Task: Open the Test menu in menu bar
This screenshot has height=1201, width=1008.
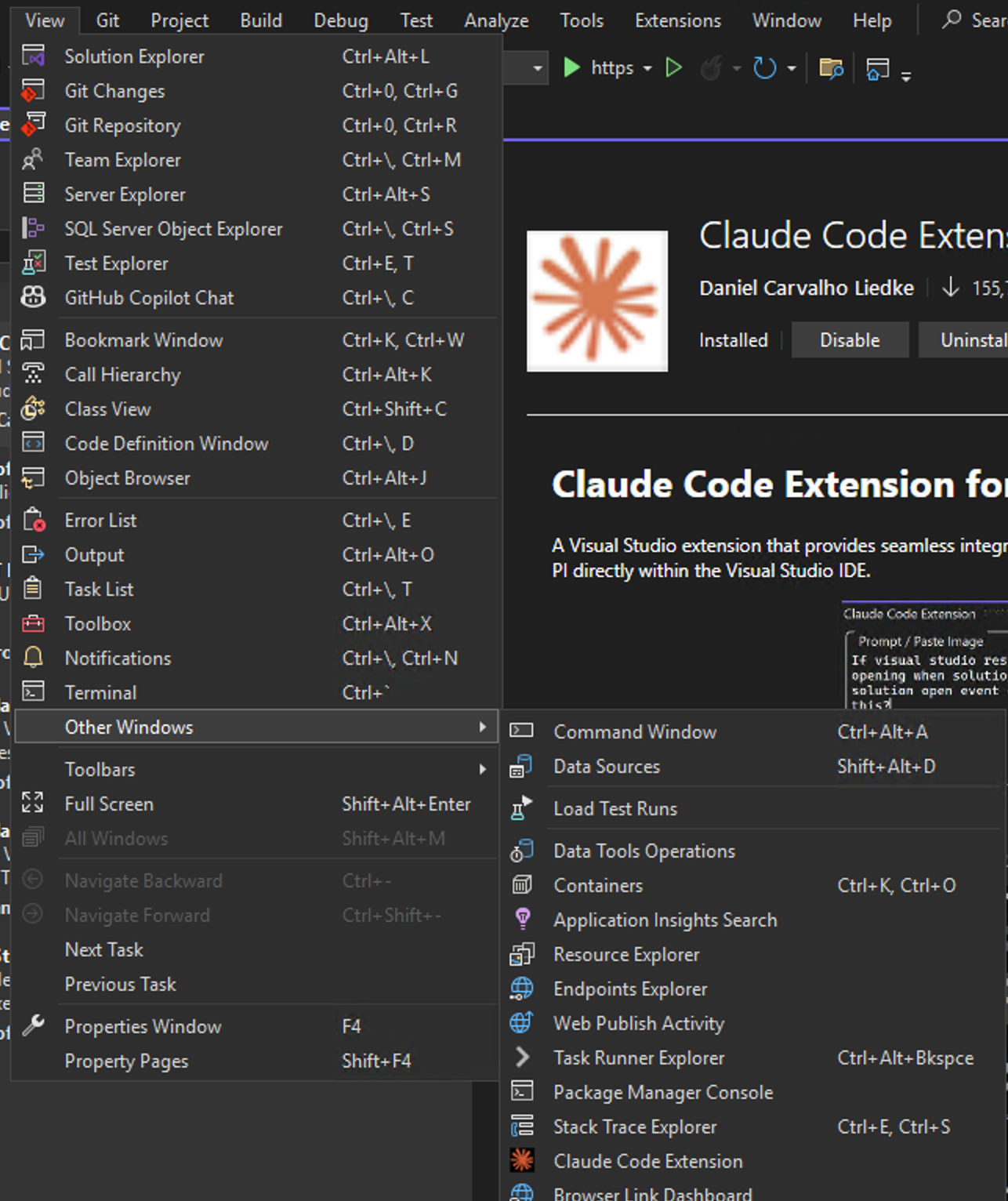Action: click(416, 20)
